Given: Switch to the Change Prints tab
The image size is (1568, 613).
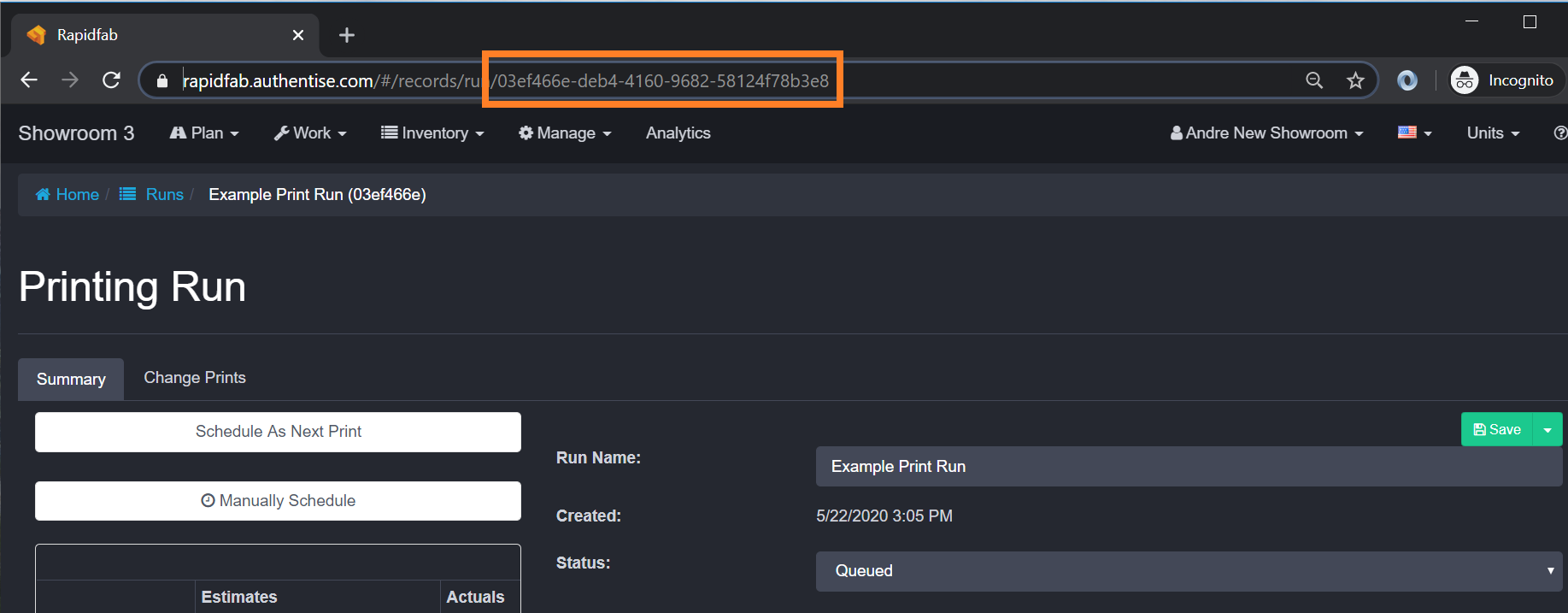Looking at the screenshot, I should click(195, 378).
